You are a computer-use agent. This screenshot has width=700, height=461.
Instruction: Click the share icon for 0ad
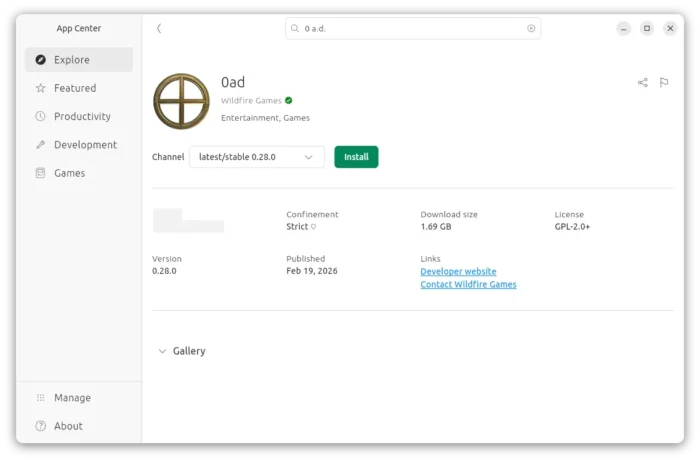(x=642, y=83)
